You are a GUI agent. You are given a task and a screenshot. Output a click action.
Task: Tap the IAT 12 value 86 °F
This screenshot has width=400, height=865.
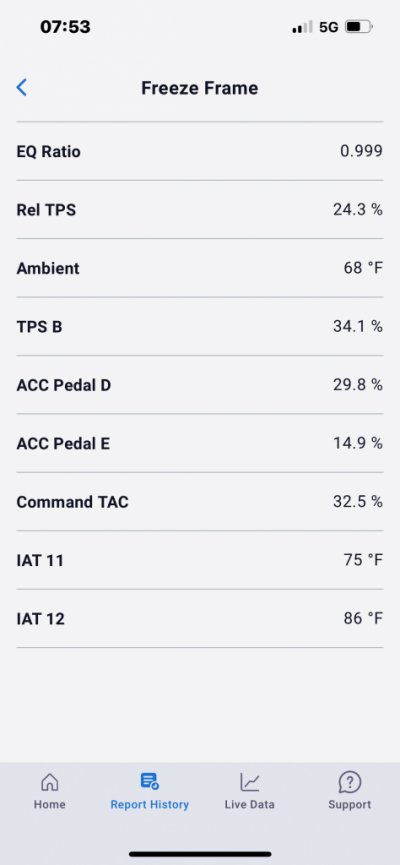point(363,619)
